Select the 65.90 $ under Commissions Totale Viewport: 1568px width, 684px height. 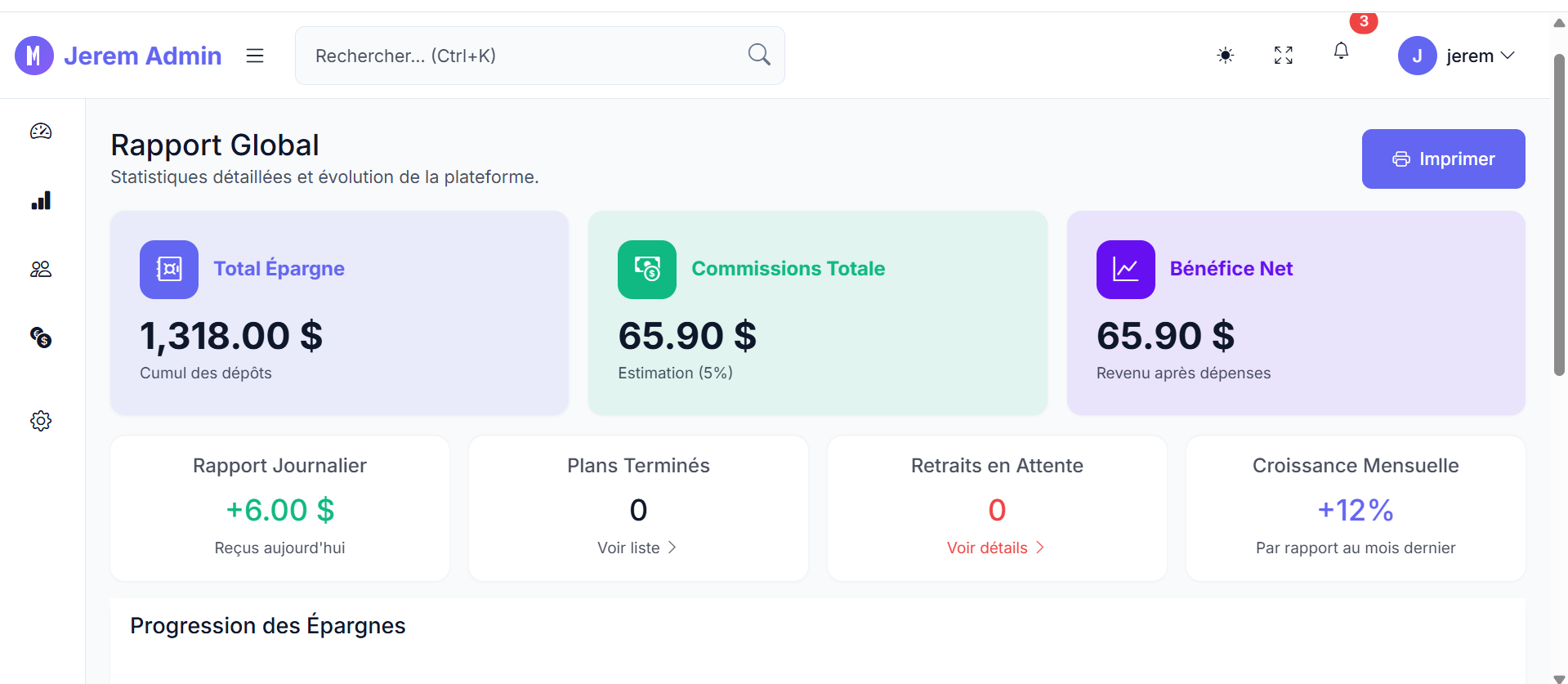coord(687,336)
